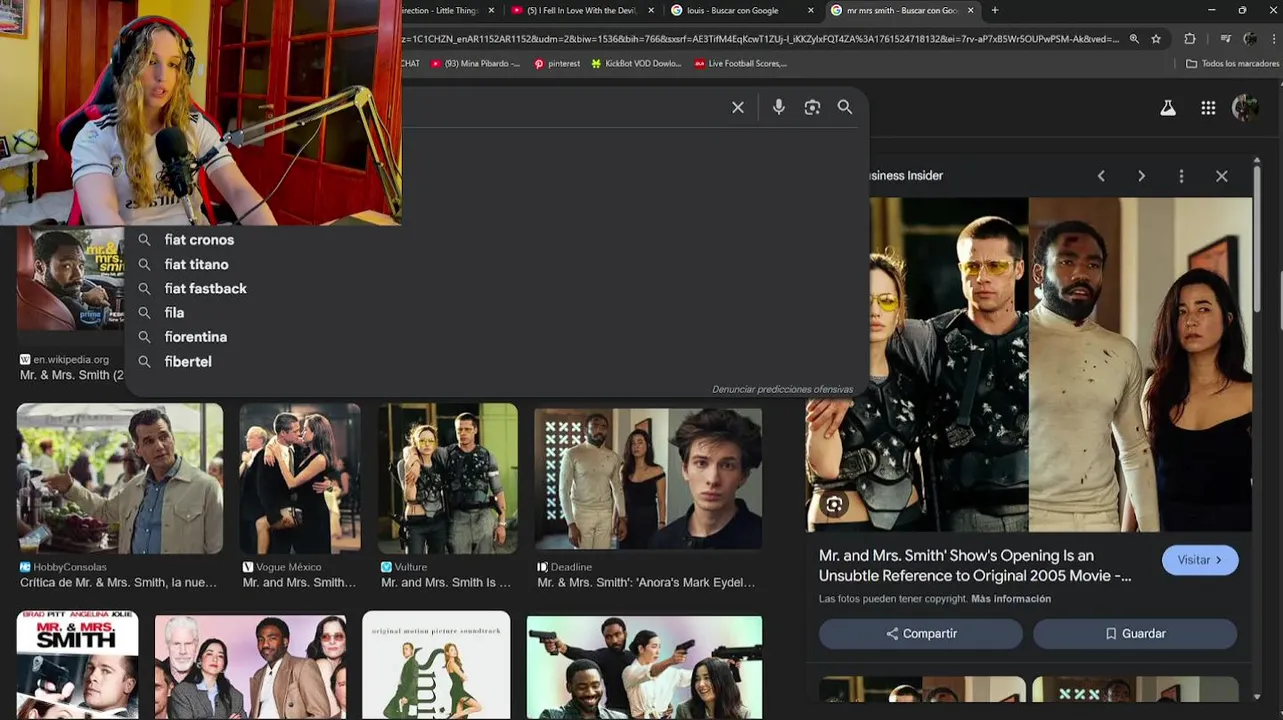Viewport: 1283px width, 720px height.
Task: Open a new browser tab
Action: (994, 10)
